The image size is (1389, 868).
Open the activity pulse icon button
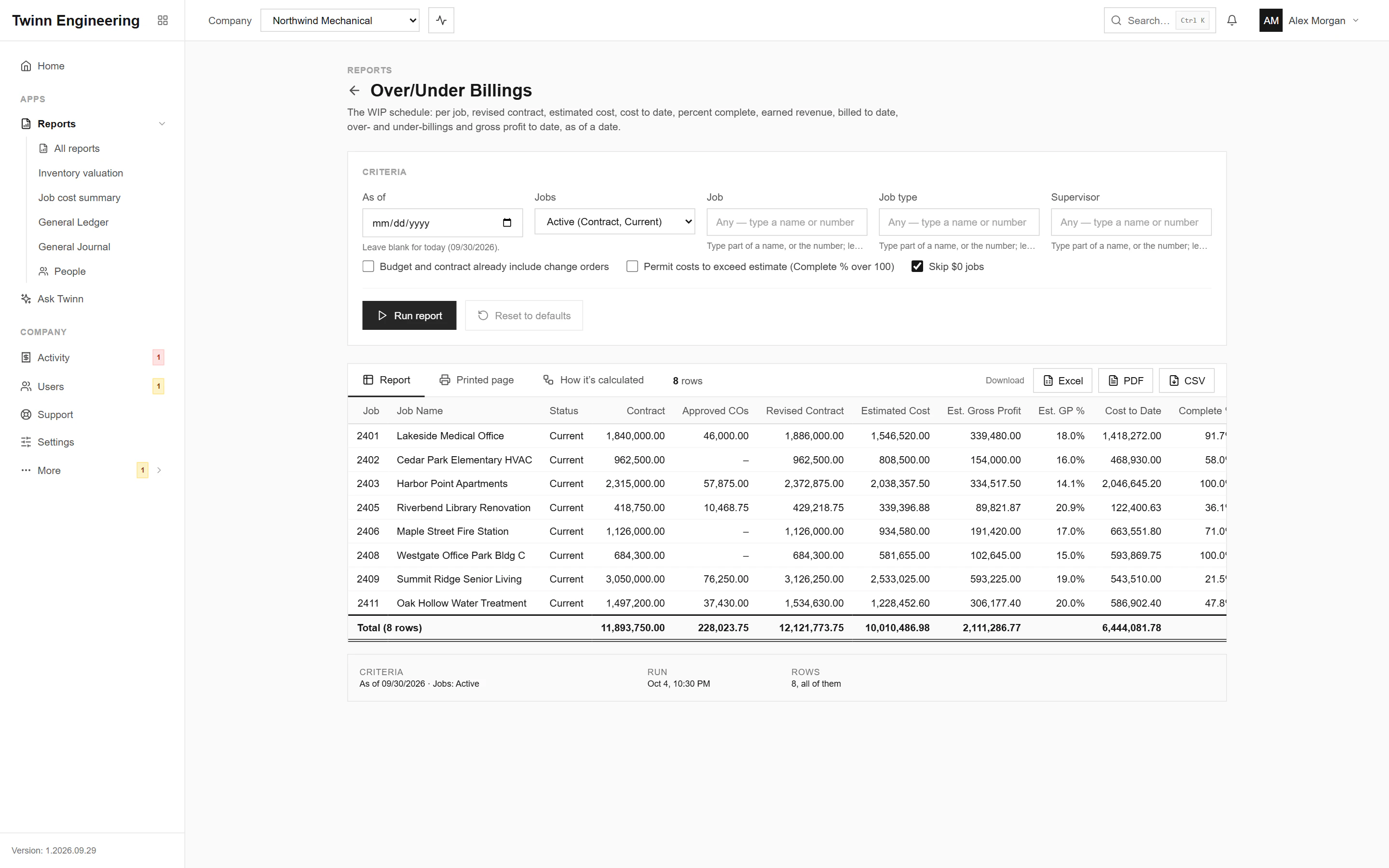pyautogui.click(x=441, y=20)
